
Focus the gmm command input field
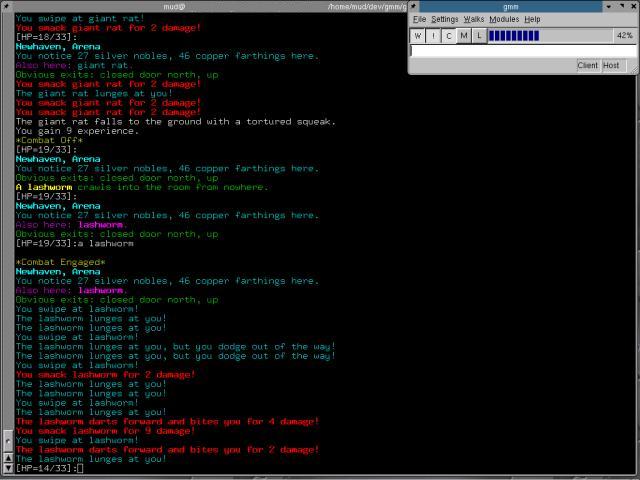[x=522, y=50]
